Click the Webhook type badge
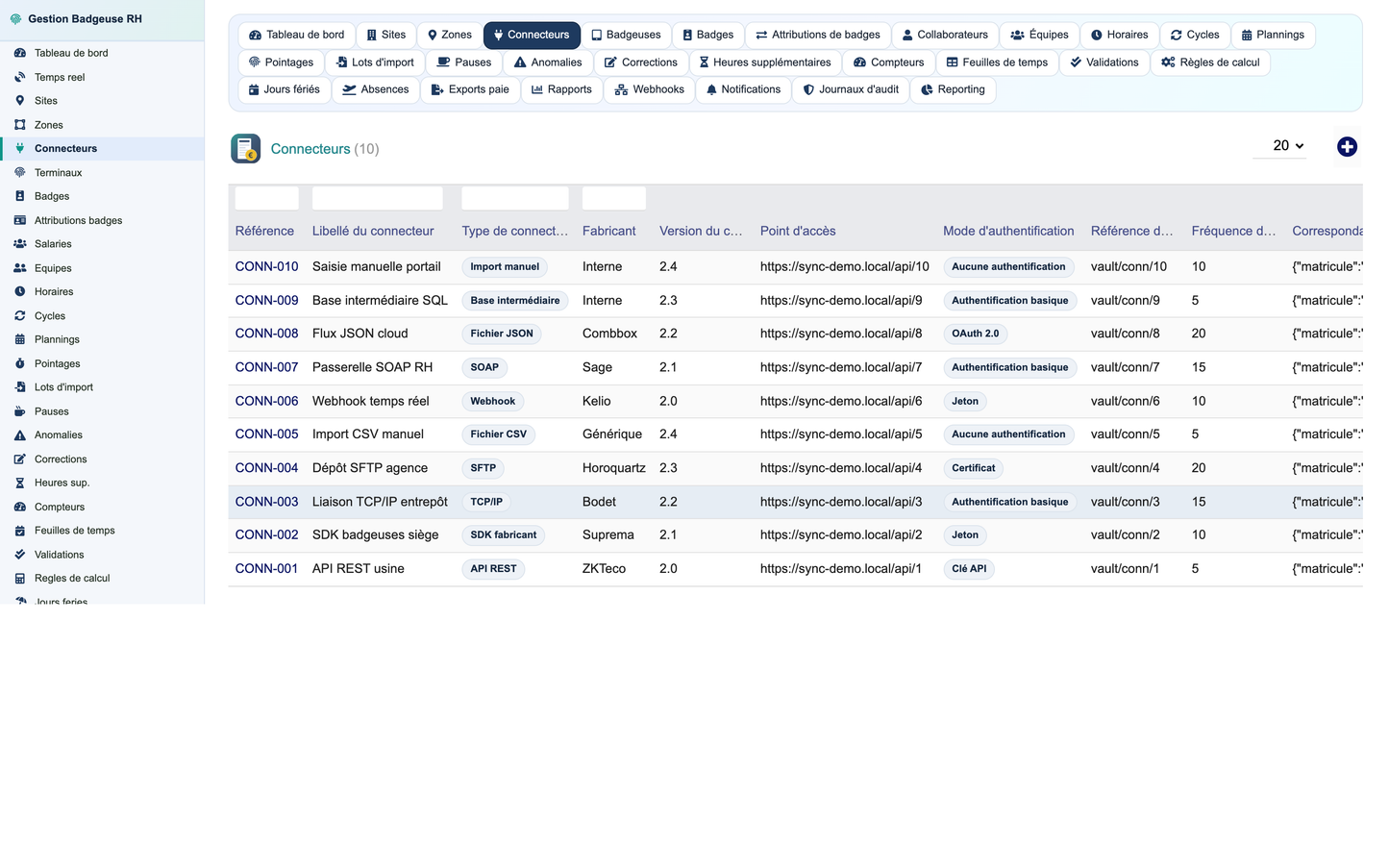1389x868 pixels. pyautogui.click(x=492, y=401)
